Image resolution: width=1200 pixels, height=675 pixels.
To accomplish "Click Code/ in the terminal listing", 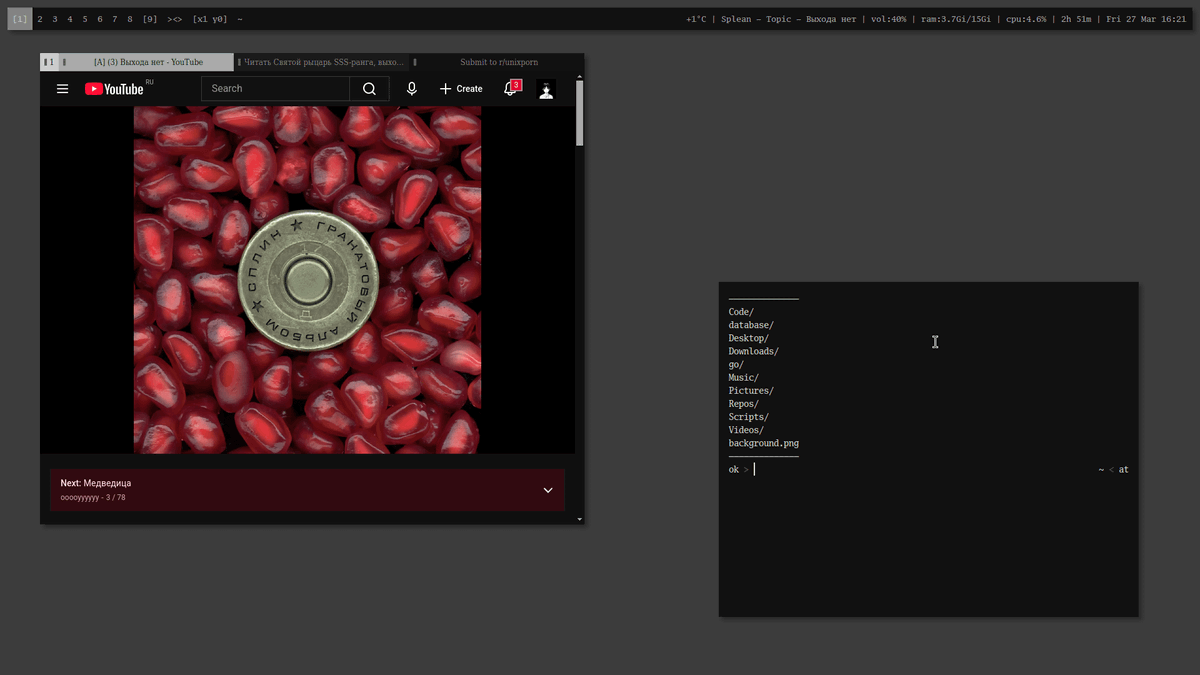I will 741,312.
